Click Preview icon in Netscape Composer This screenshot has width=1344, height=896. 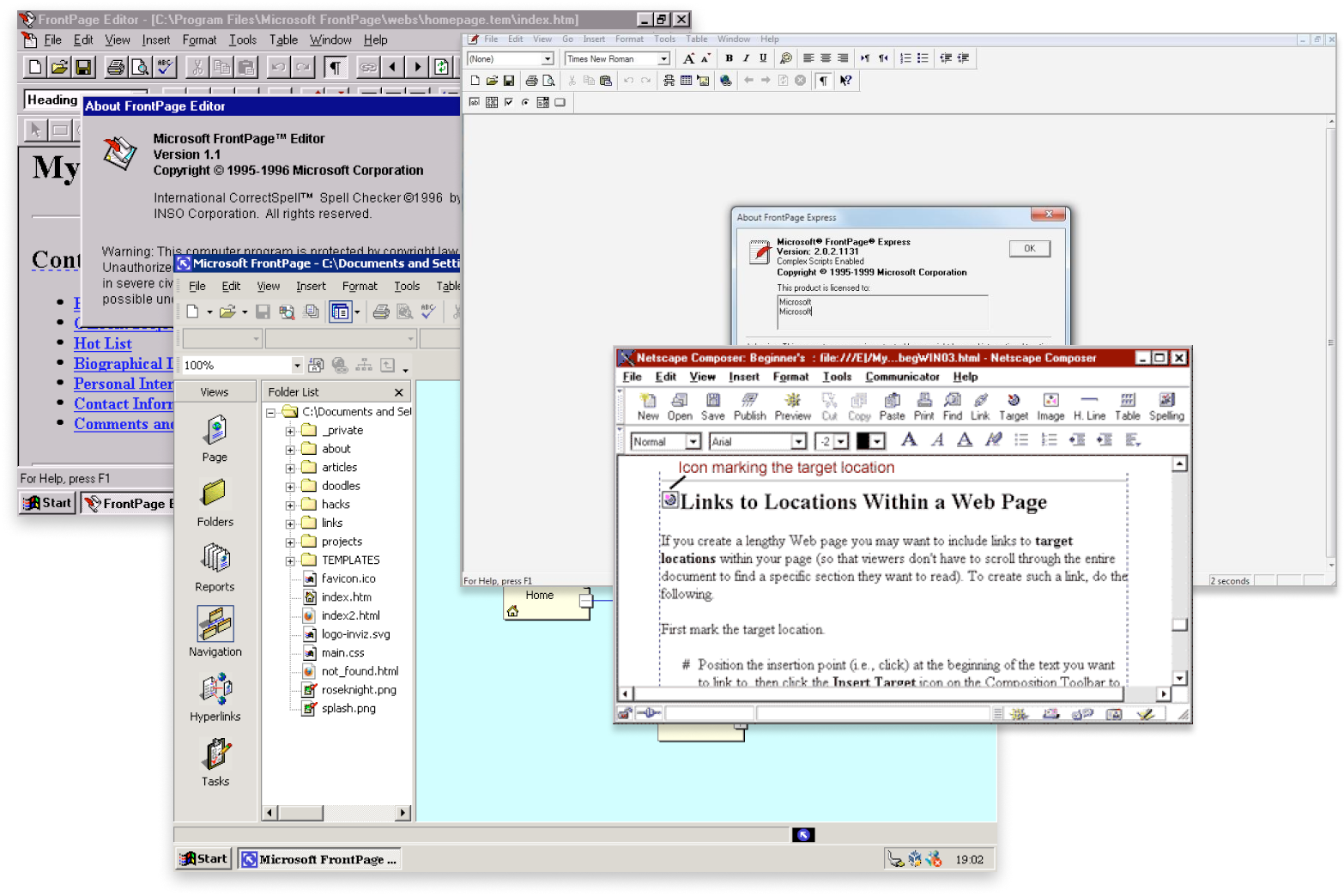[792, 407]
